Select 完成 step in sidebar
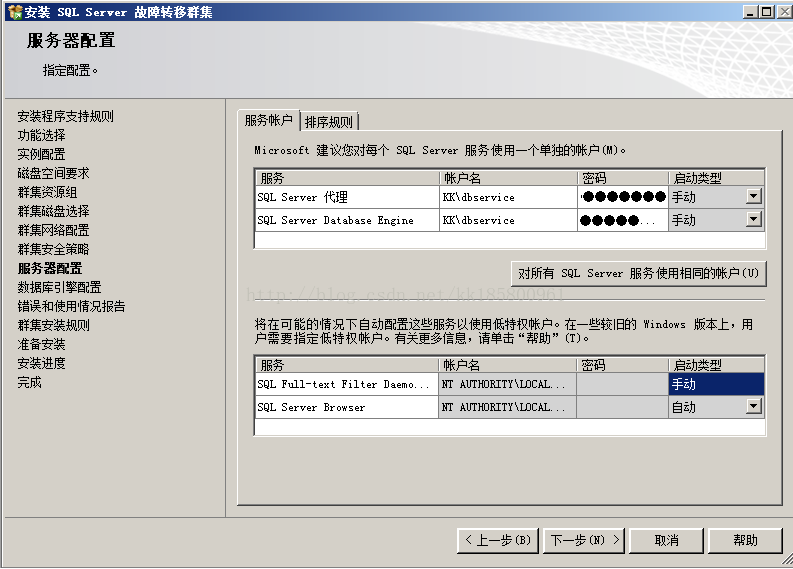This screenshot has width=793, height=569. [29, 382]
